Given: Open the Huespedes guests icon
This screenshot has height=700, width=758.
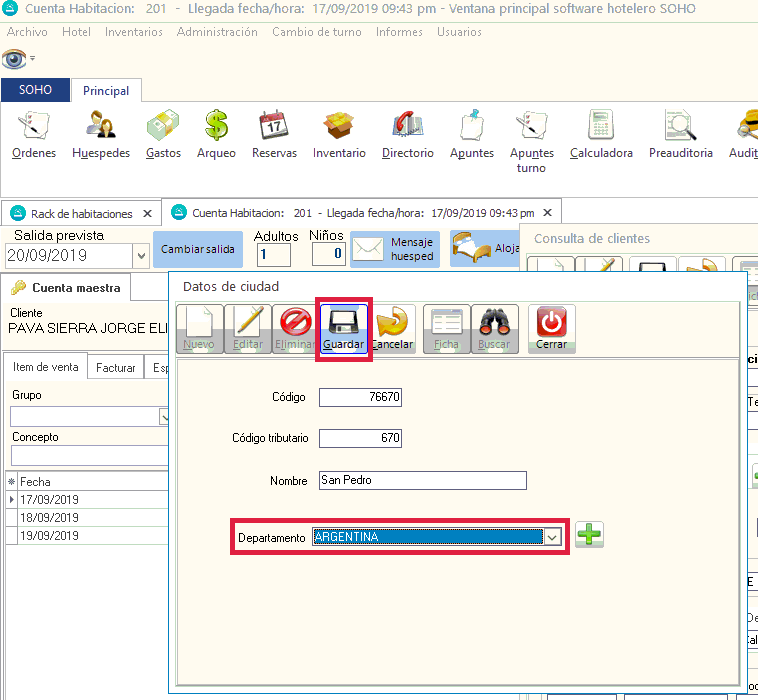Looking at the screenshot, I should (100, 126).
